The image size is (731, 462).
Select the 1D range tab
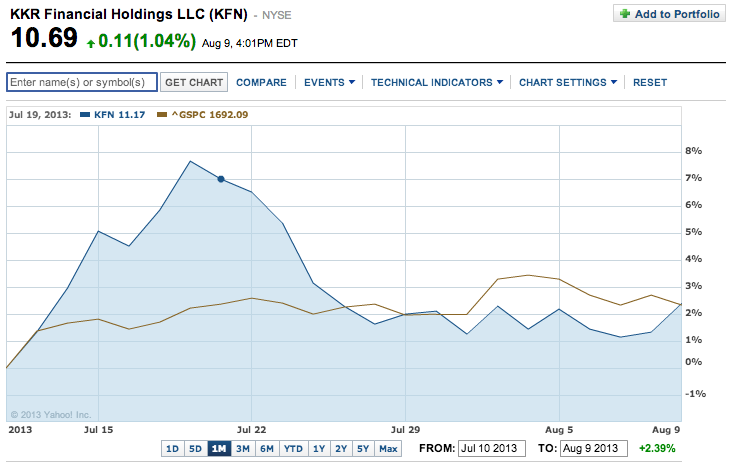[172, 448]
